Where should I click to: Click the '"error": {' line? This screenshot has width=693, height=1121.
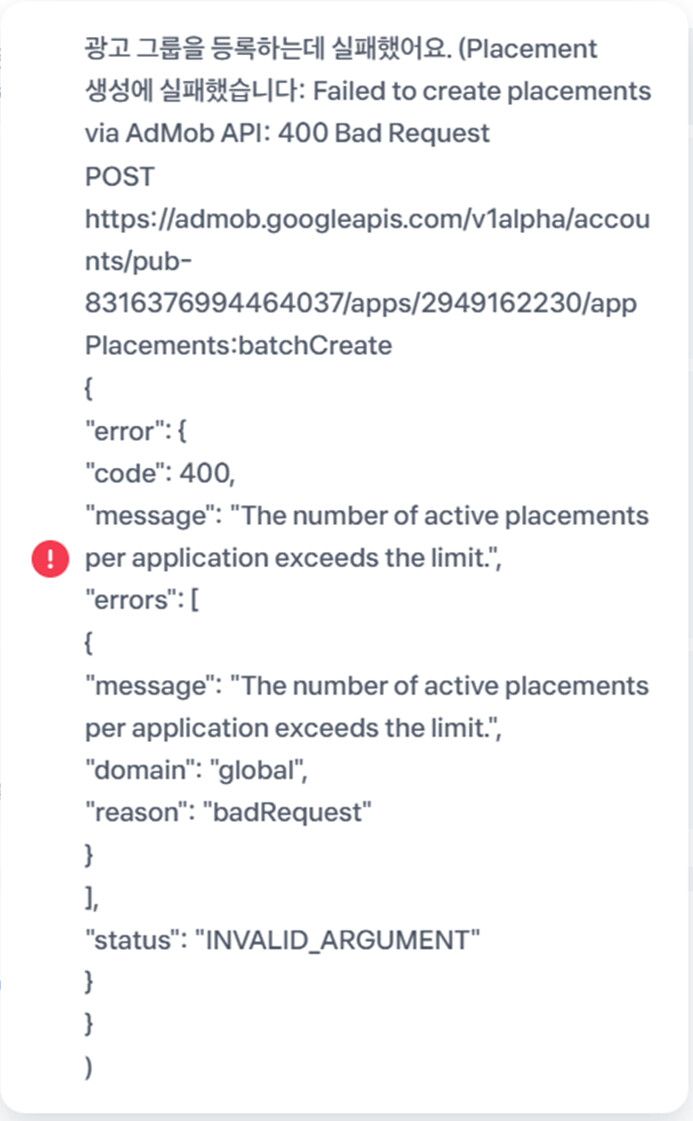[x=136, y=431]
